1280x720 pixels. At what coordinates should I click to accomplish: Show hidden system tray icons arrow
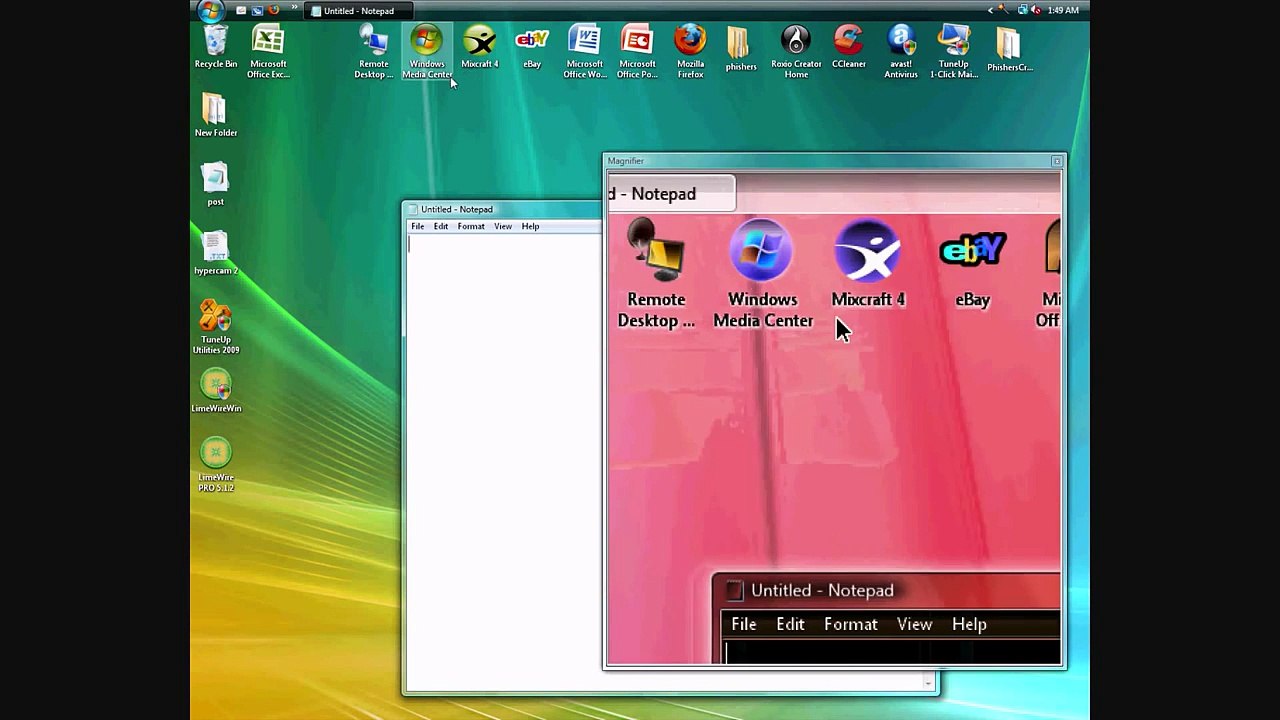990,10
